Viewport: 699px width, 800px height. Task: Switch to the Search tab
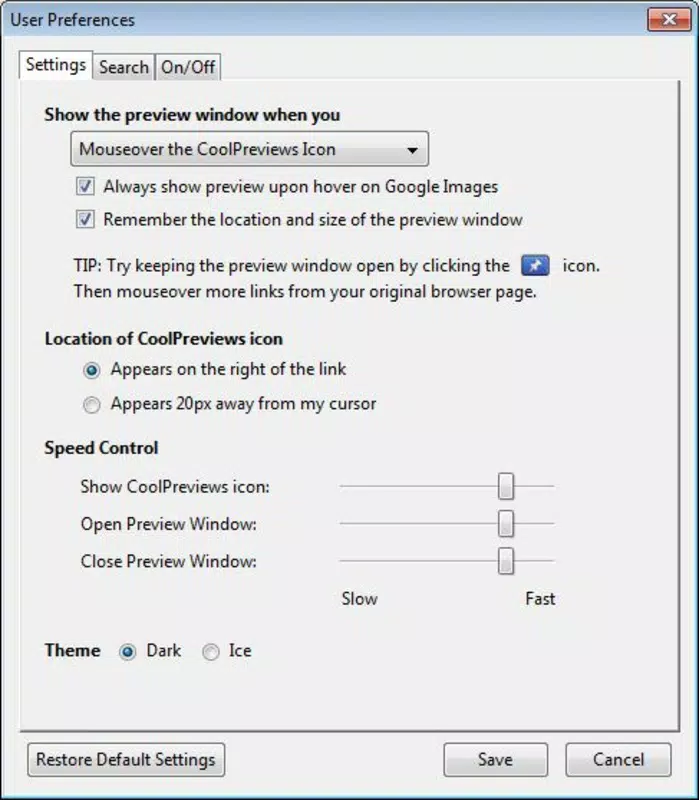tap(123, 67)
